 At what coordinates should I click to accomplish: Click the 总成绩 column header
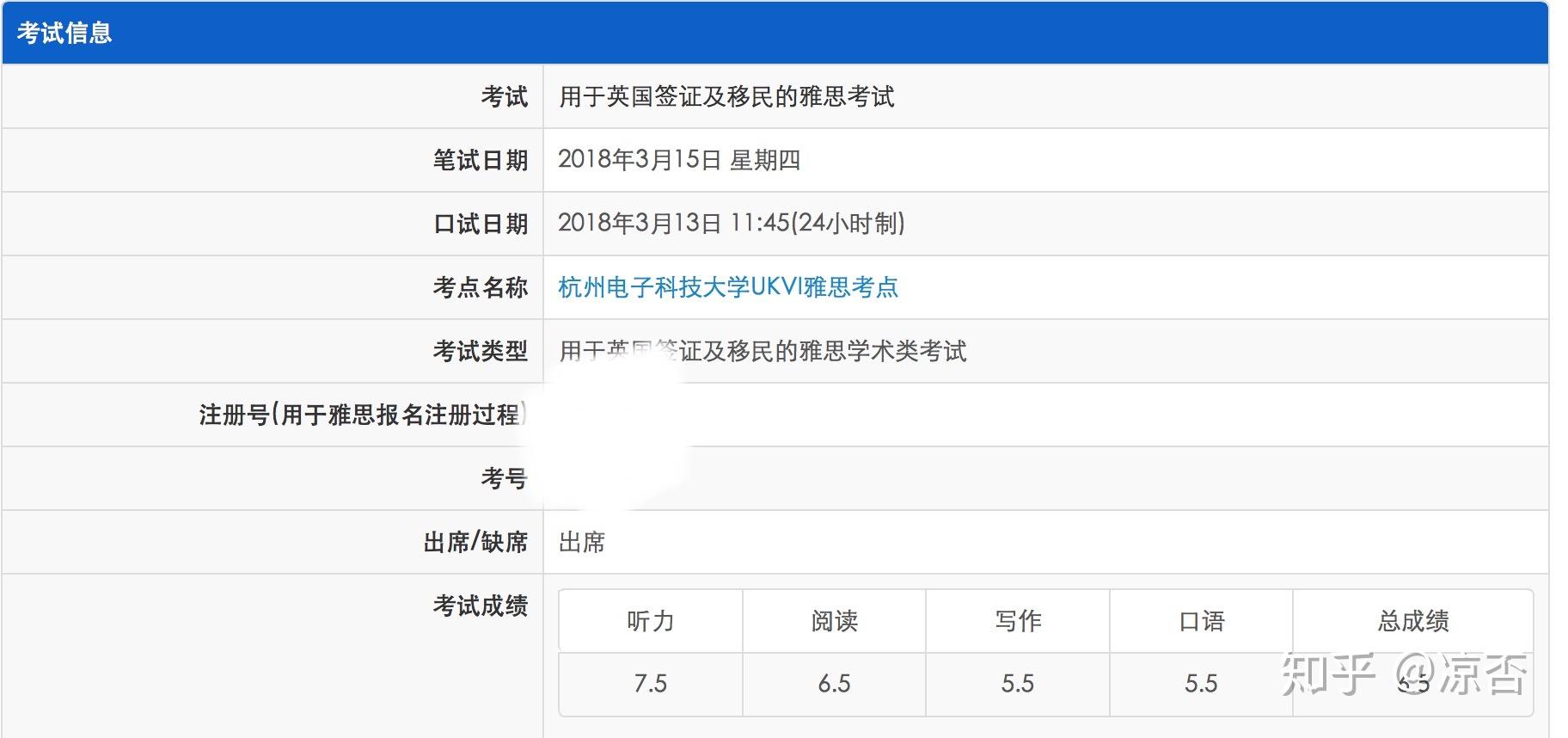(x=1413, y=621)
